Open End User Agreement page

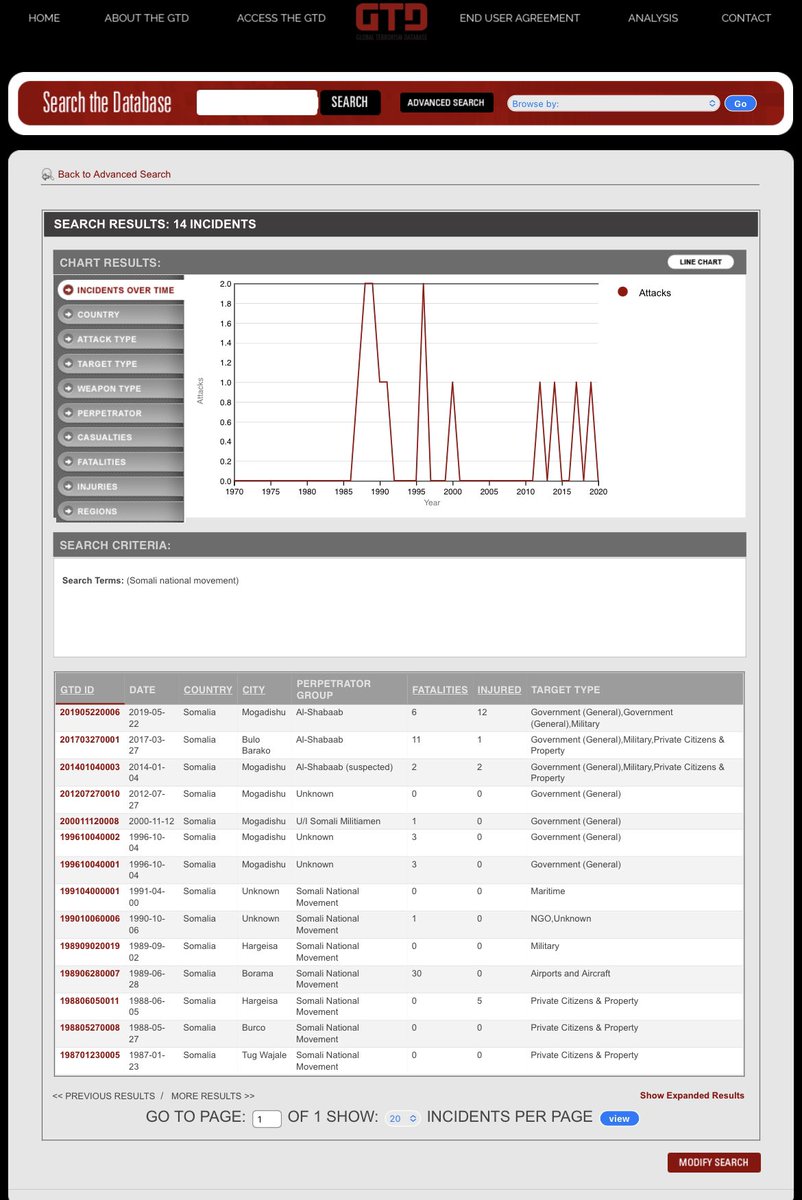(x=519, y=18)
